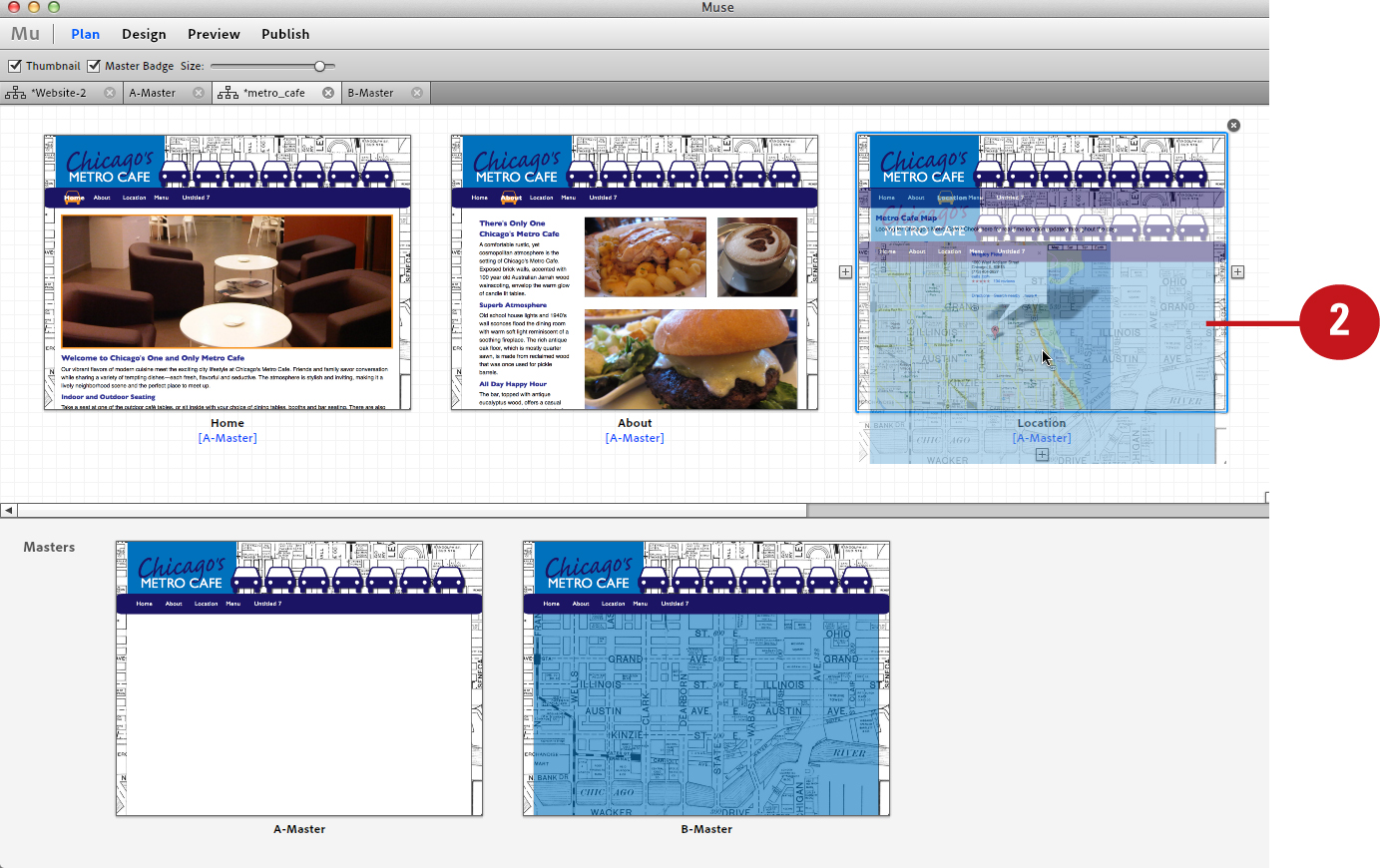Adjust the thumbnail Size slider
Screen dimensions: 1380x868
(319, 66)
